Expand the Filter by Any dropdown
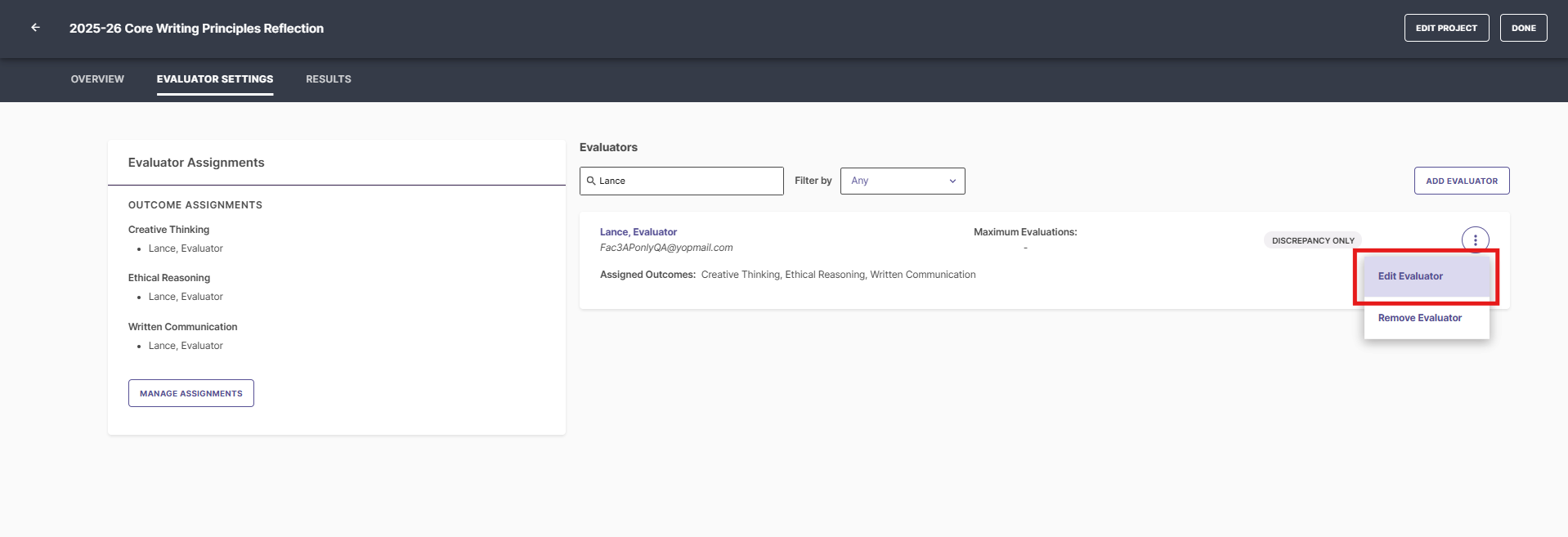Screen dimensions: 1568x537 tap(903, 181)
